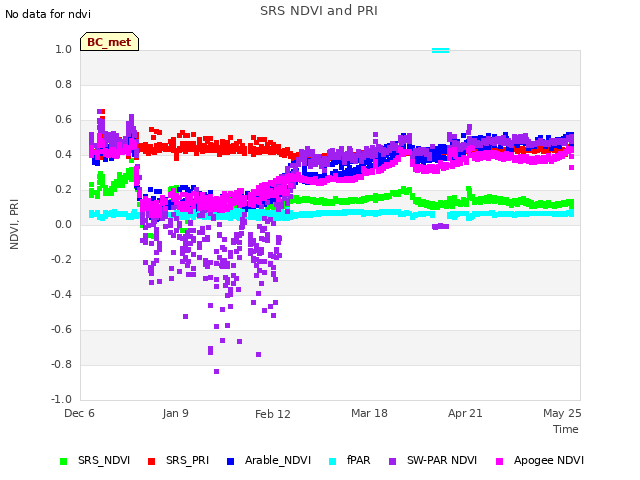Click the Apr 21 x-axis label
The height and width of the screenshot is (480, 640).
coord(465,413)
